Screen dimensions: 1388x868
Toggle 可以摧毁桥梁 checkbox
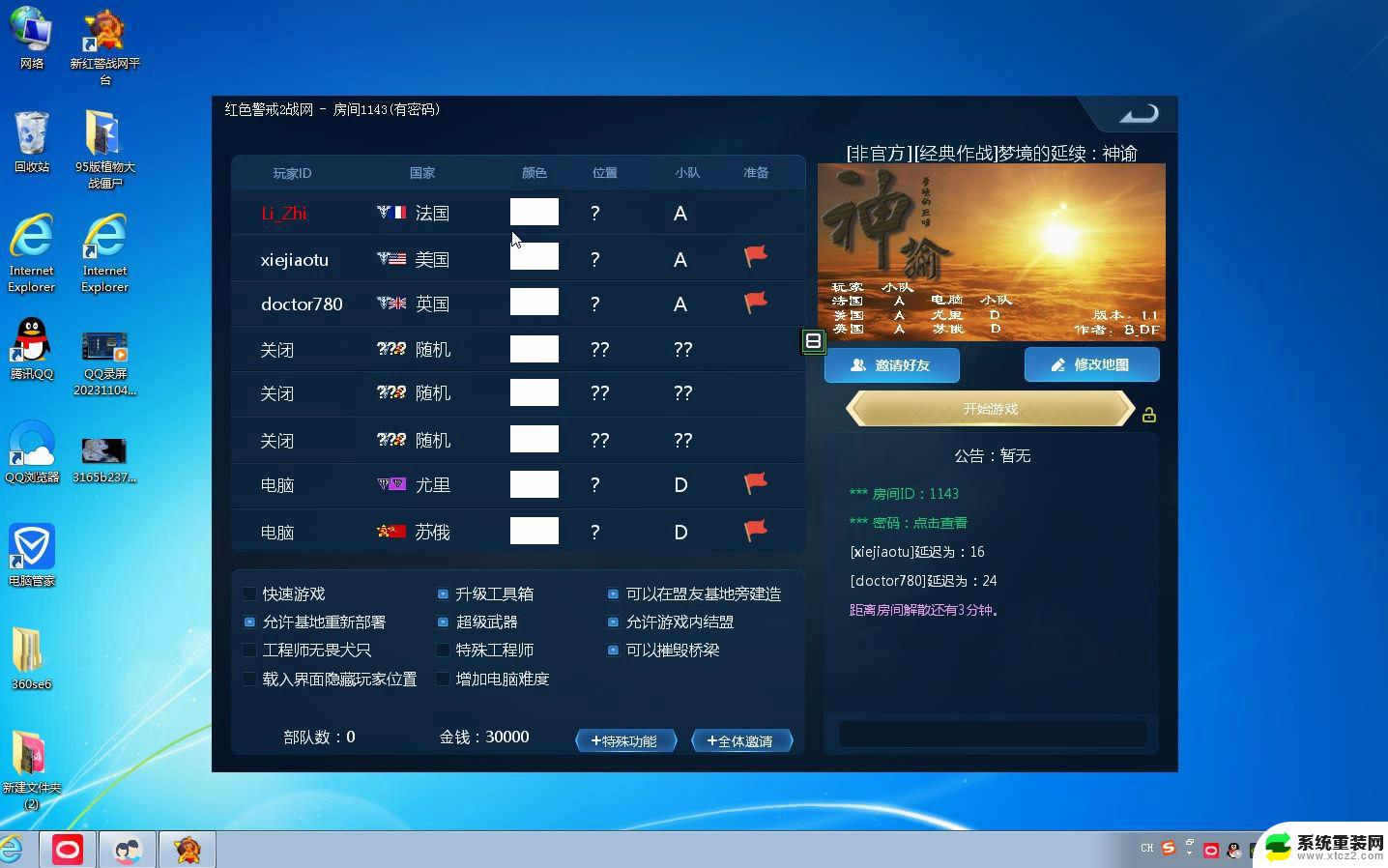coord(613,650)
